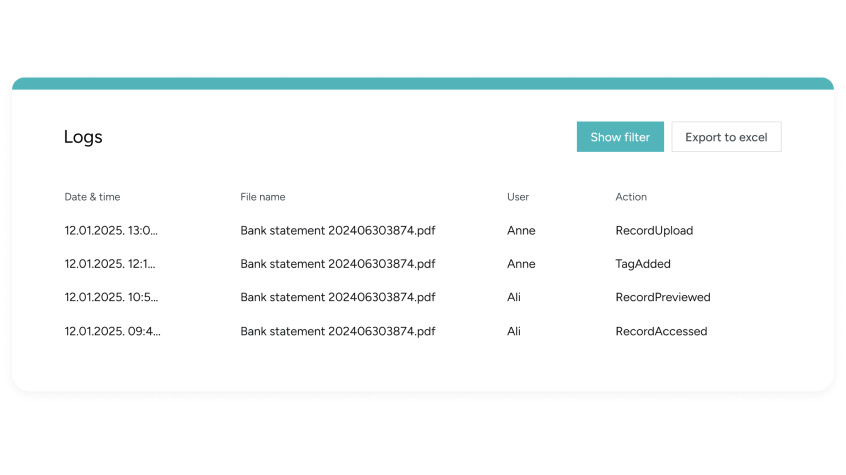
Task: Click the 12.01.2025. 12:1... timestamp
Action: (x=110, y=264)
